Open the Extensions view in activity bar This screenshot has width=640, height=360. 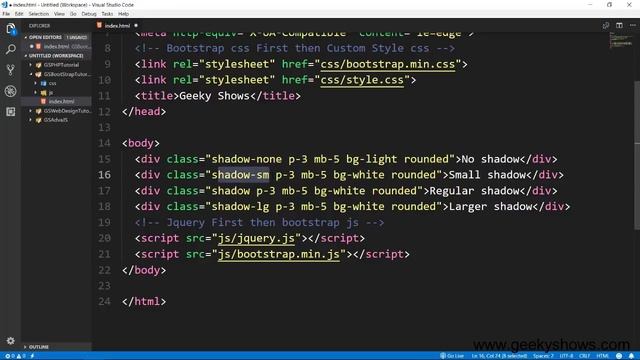tap(11, 112)
